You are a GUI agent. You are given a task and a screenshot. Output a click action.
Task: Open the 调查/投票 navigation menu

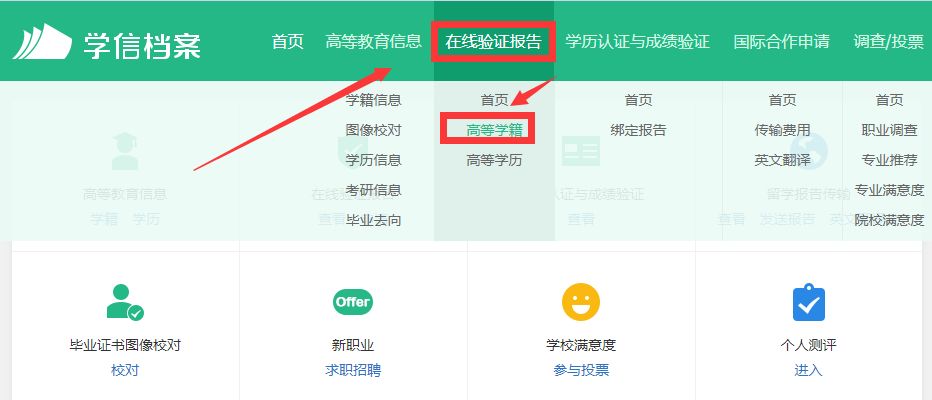click(x=889, y=42)
